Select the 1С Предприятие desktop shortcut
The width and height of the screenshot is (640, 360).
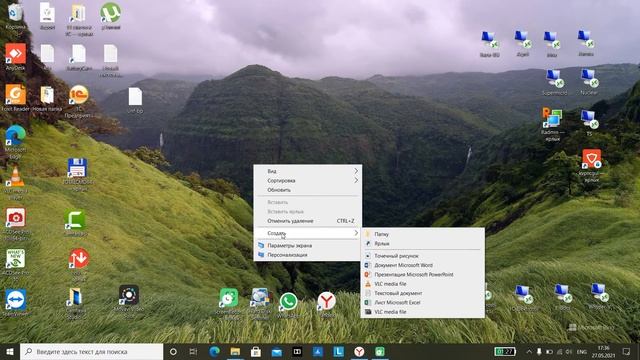(x=78, y=95)
